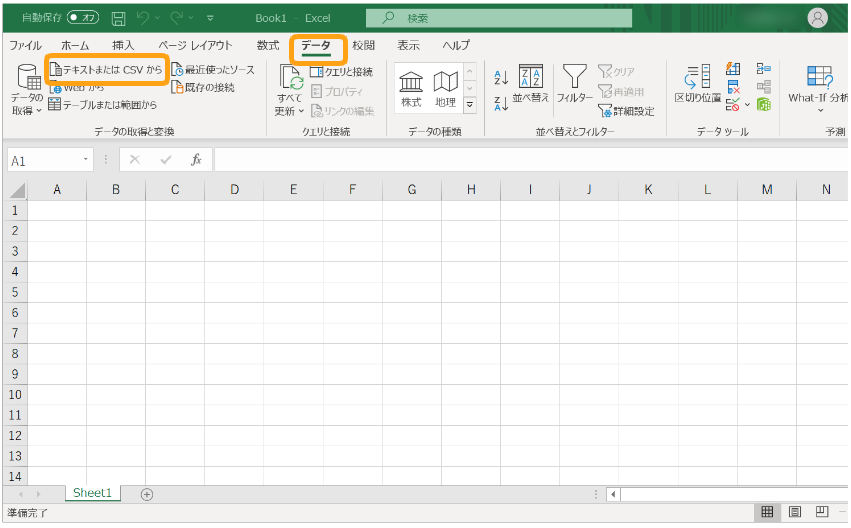Screen dimensions: 851x528
Task: Toggle the 自動保存 (AutoSave) switch
Action: [82, 18]
